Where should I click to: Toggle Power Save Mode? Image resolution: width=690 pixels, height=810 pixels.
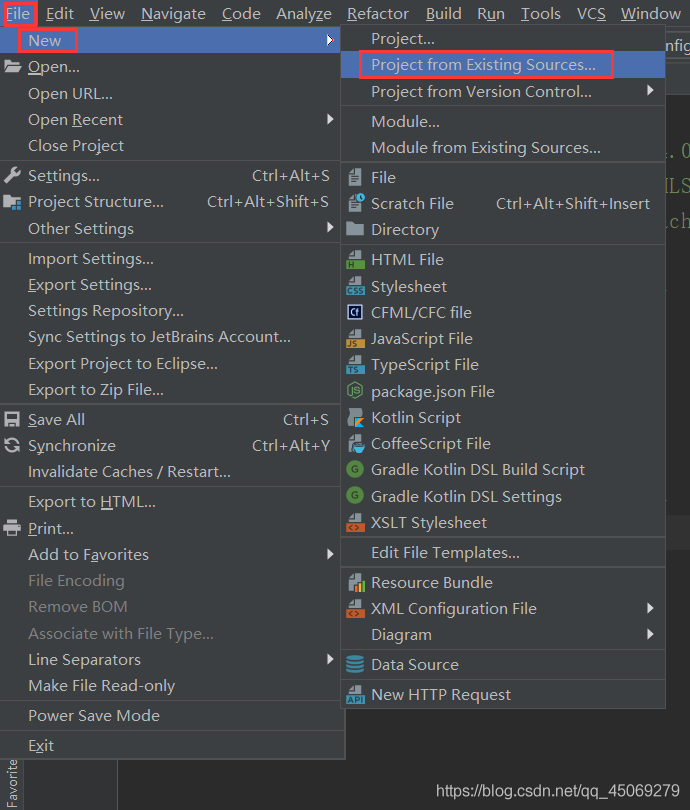point(94,716)
